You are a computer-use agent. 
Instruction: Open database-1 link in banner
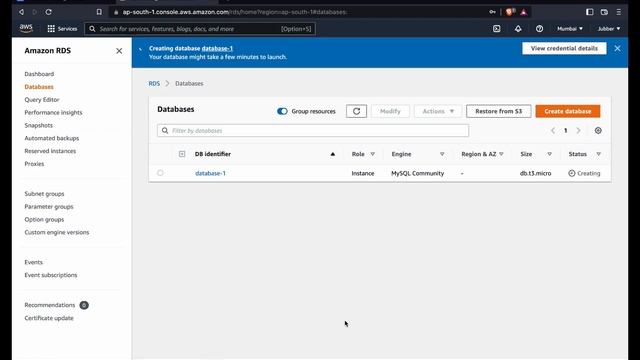pos(217,48)
